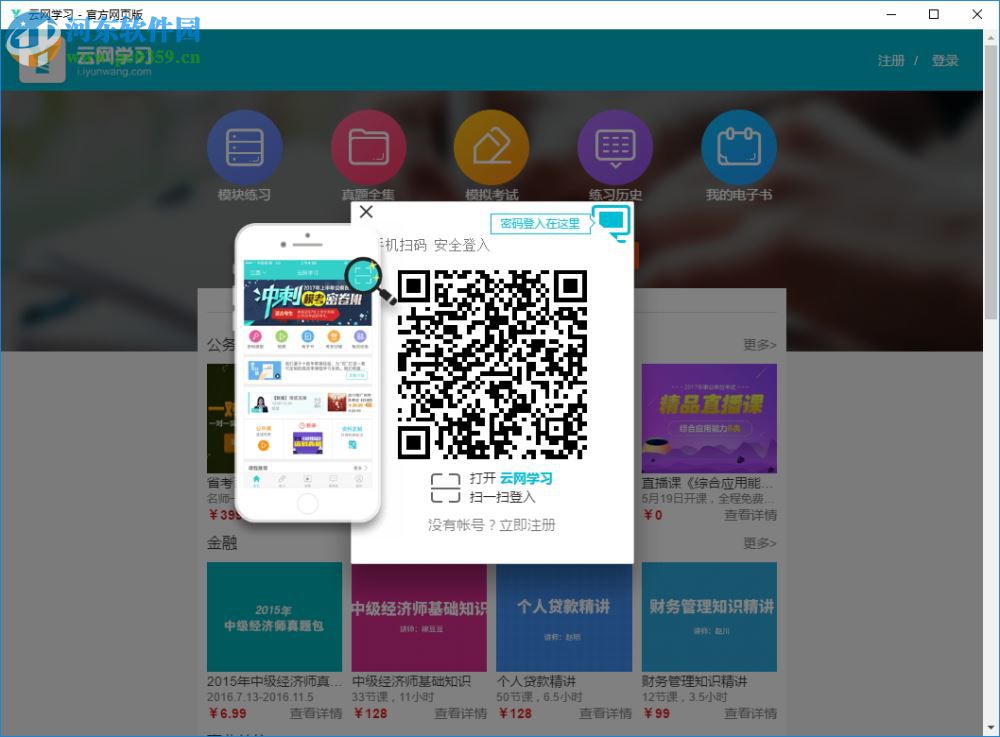Click 登录 in the top right corner
The width and height of the screenshot is (1000, 737).
945,60
